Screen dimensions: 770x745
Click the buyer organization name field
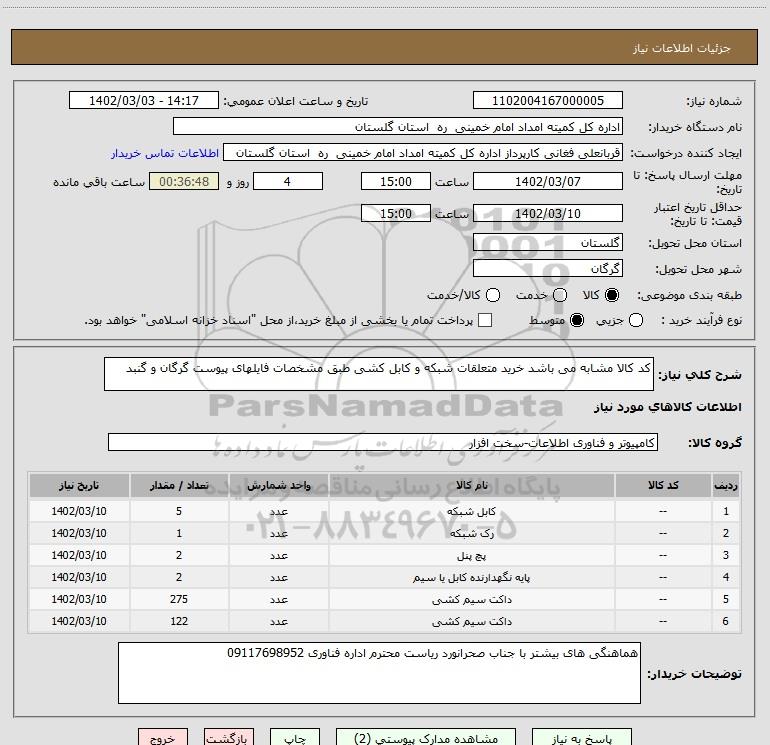[x=398, y=127]
